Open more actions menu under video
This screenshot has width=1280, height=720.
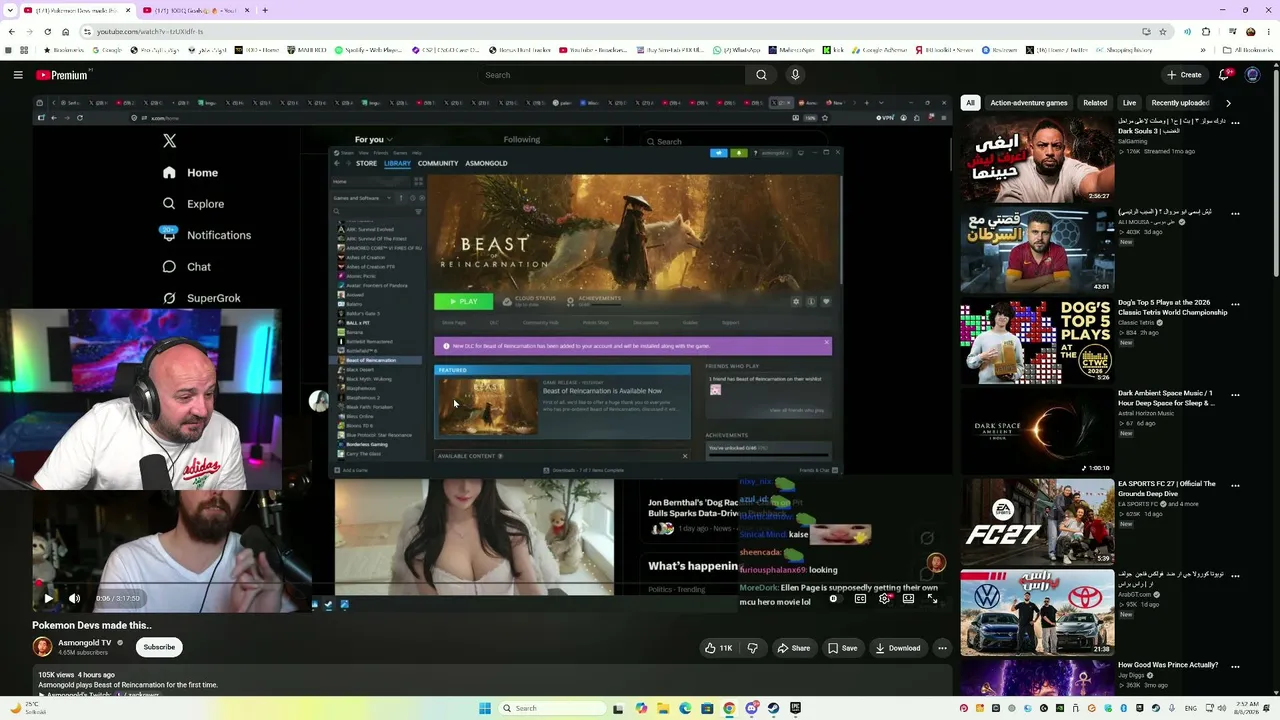[942, 648]
